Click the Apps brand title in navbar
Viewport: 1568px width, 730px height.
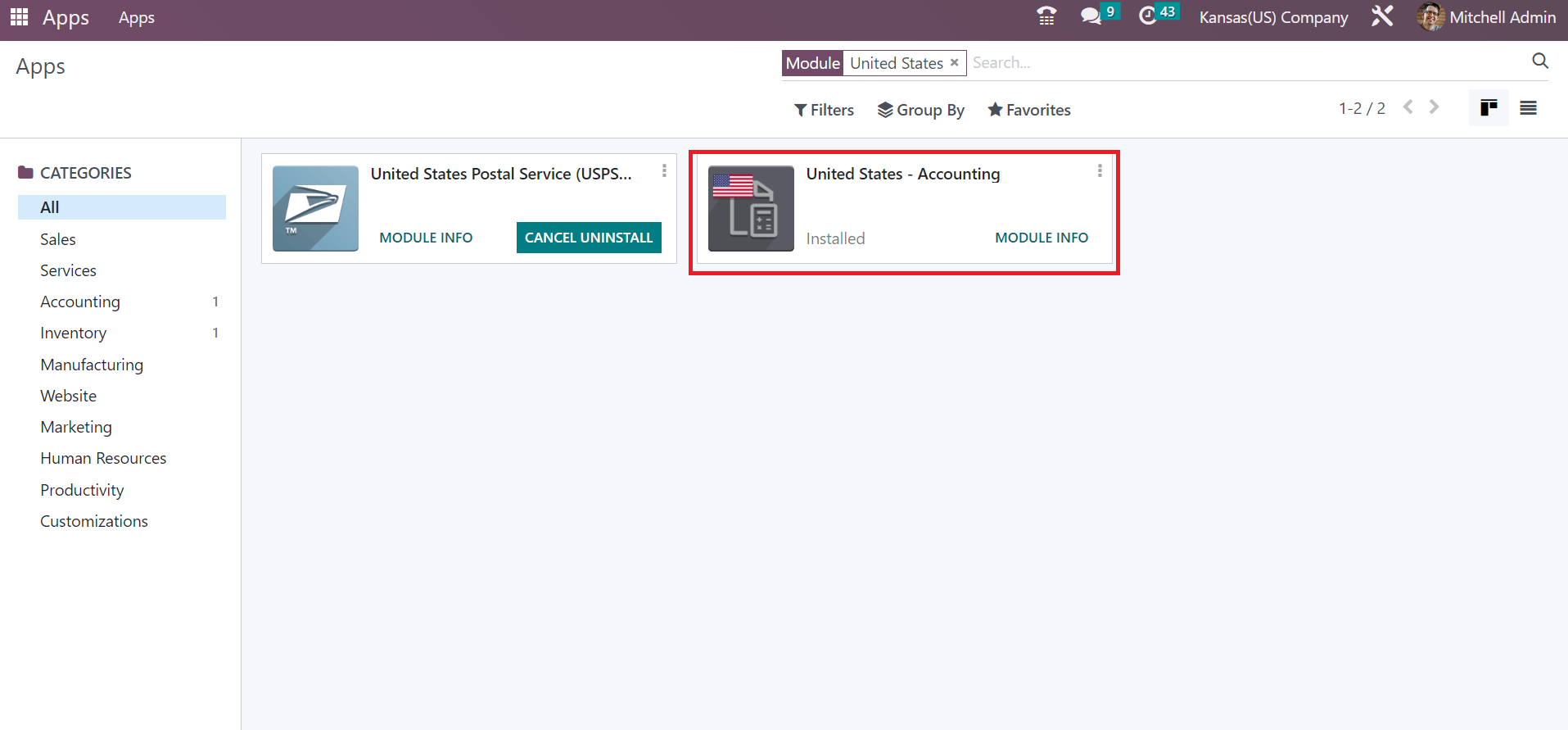click(x=66, y=17)
